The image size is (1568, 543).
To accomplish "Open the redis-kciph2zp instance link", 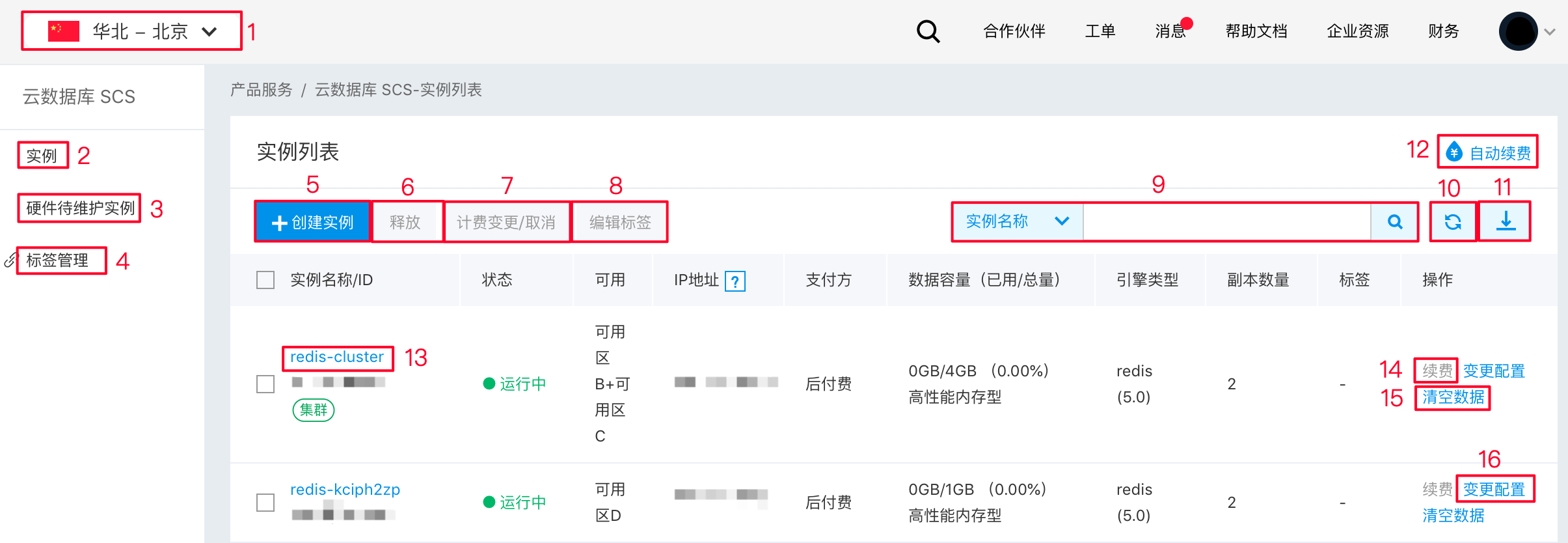I will [x=345, y=490].
